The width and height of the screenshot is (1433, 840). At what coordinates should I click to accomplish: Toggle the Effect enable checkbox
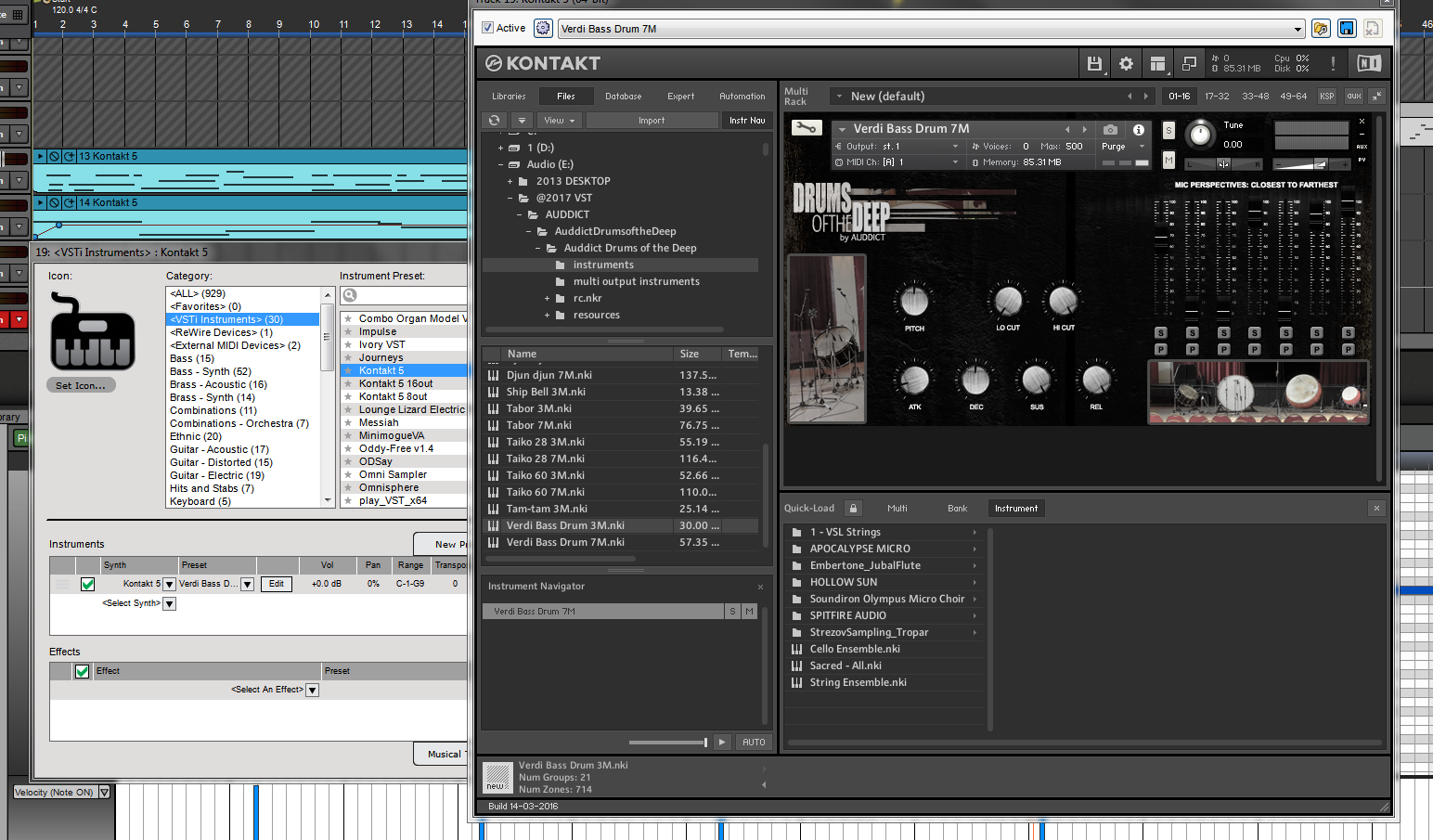click(x=82, y=671)
